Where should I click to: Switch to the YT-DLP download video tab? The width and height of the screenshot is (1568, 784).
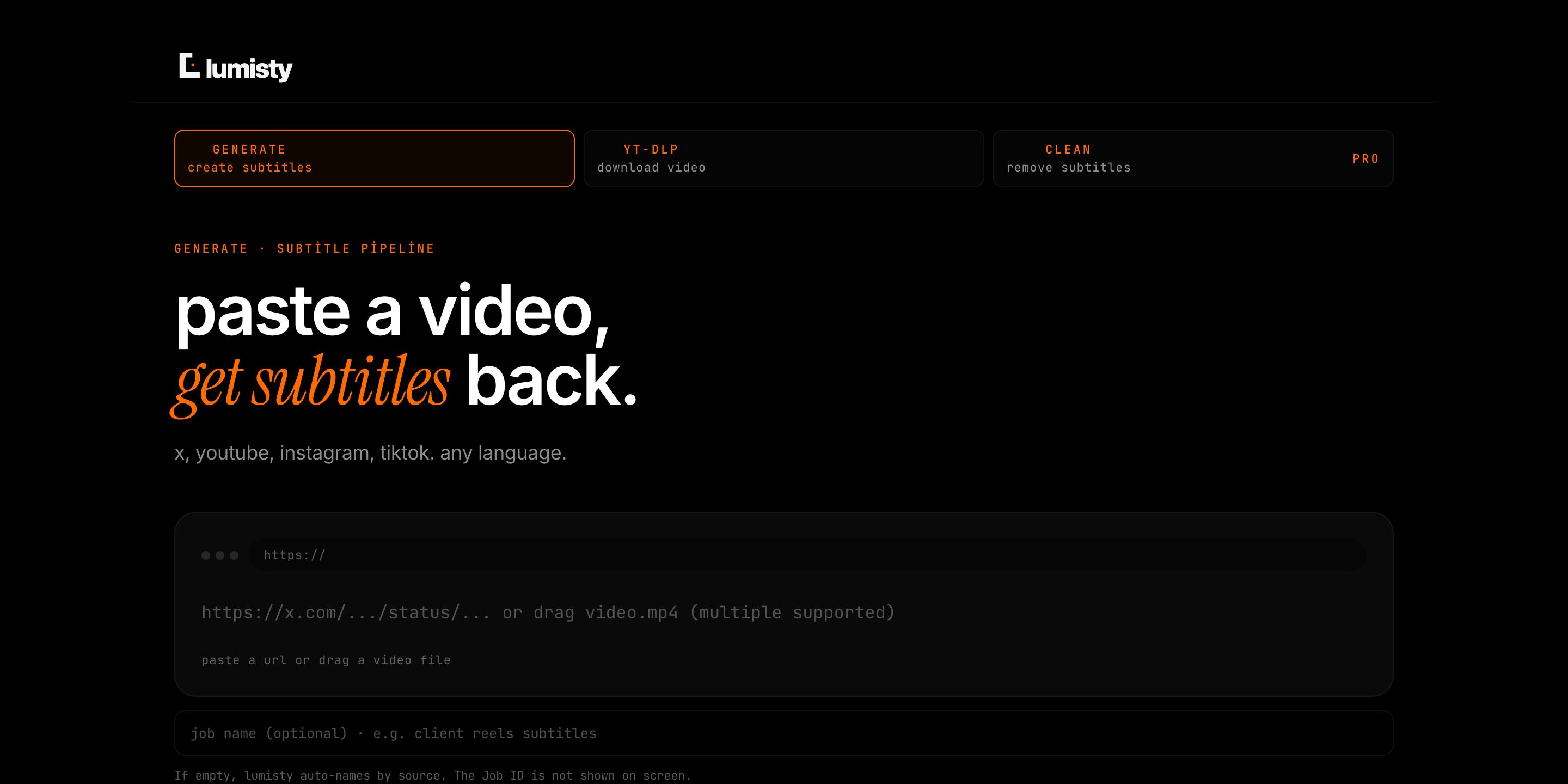point(783,158)
